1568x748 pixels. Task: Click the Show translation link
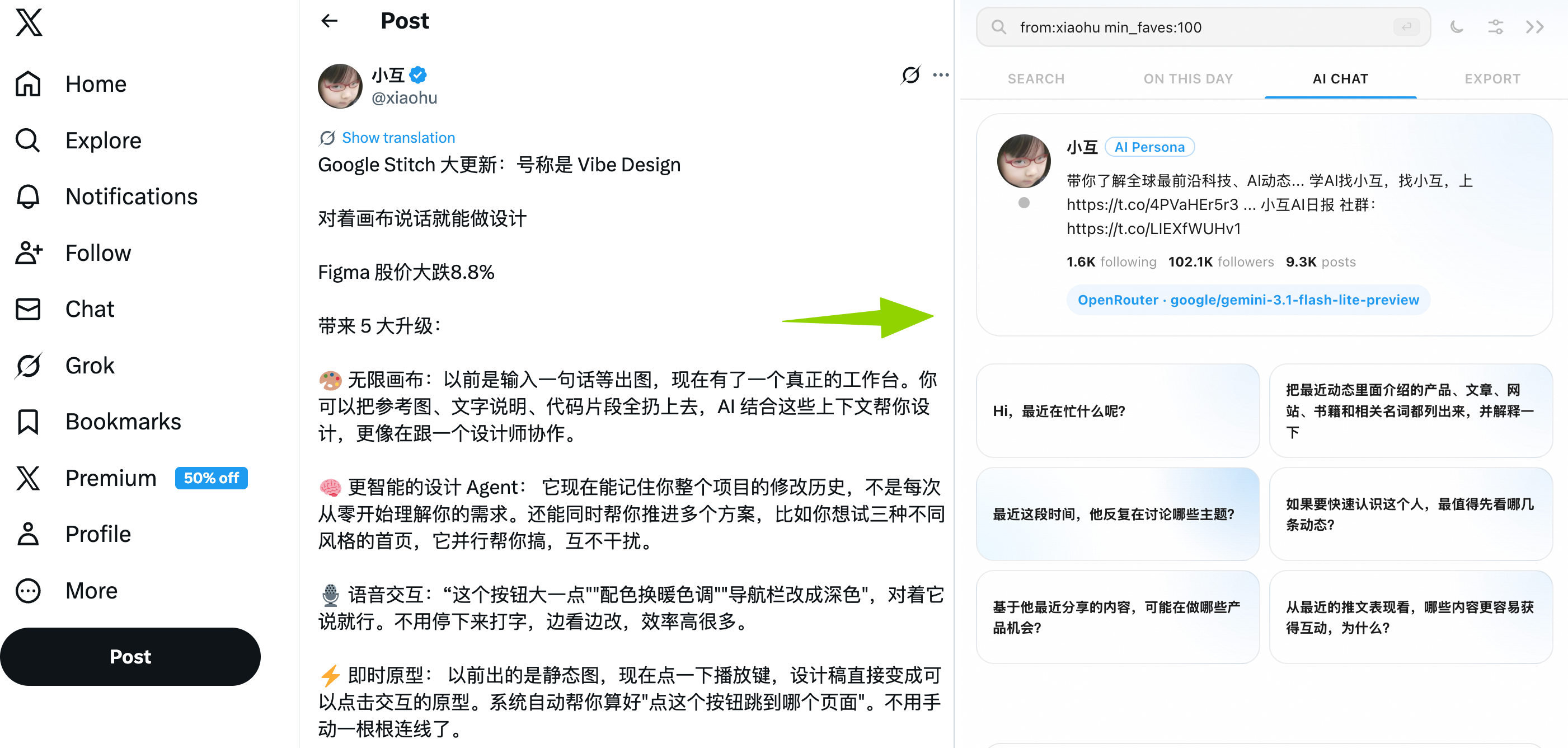pyautogui.click(x=398, y=138)
